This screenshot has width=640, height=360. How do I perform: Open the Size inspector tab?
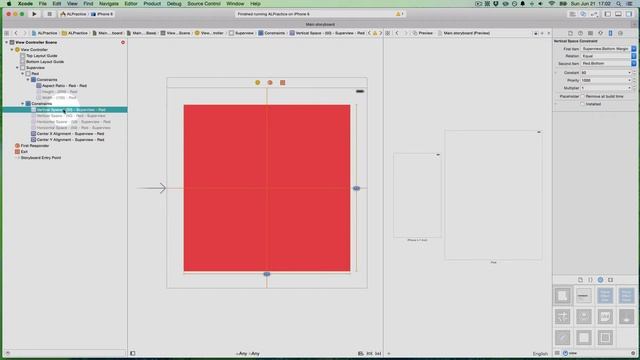pos(610,33)
